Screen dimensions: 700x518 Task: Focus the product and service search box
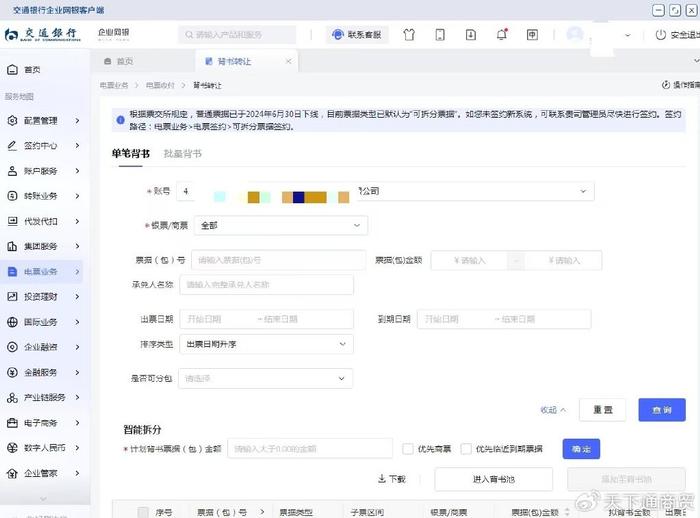237,34
